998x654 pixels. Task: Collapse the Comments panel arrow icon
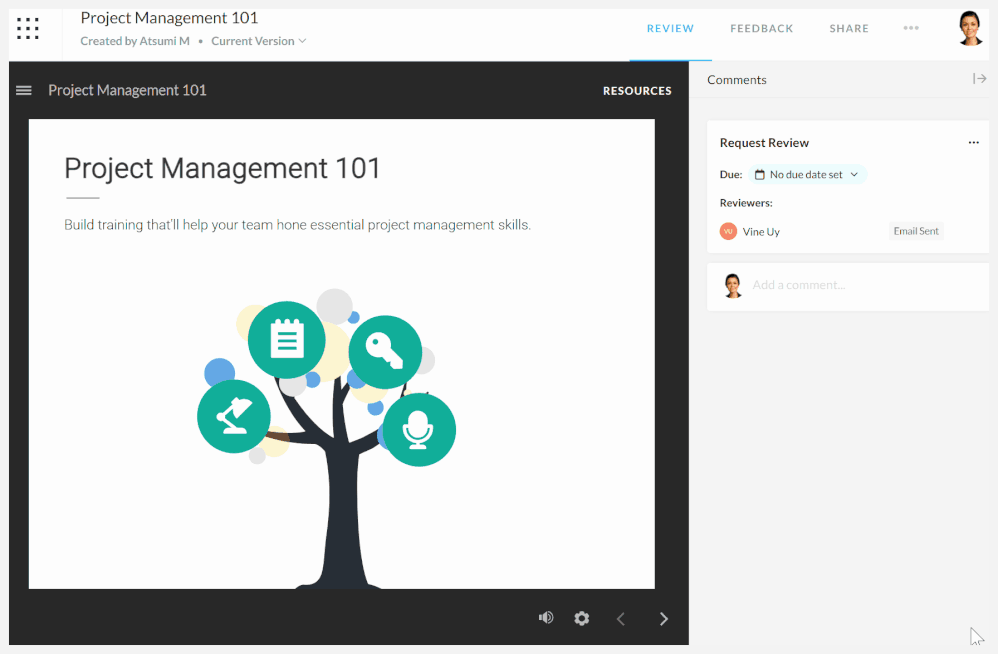980,79
